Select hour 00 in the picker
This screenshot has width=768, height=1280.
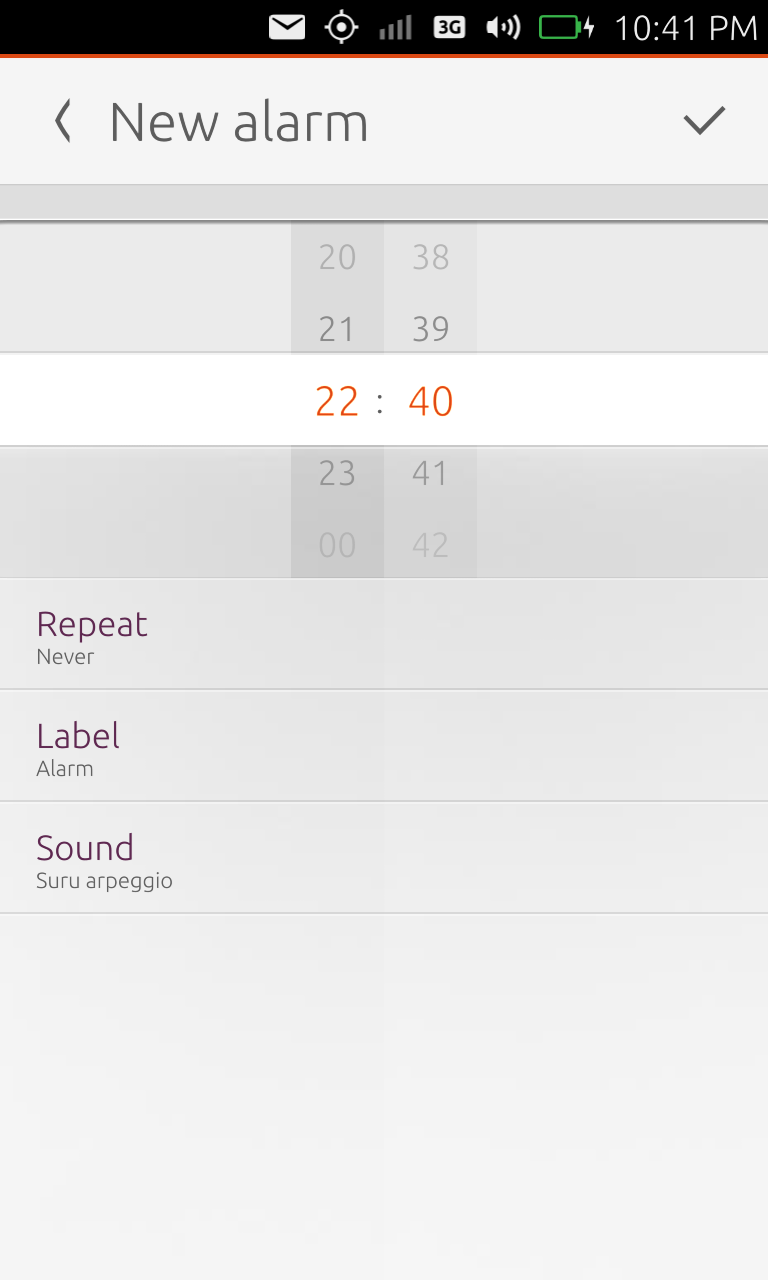337,545
